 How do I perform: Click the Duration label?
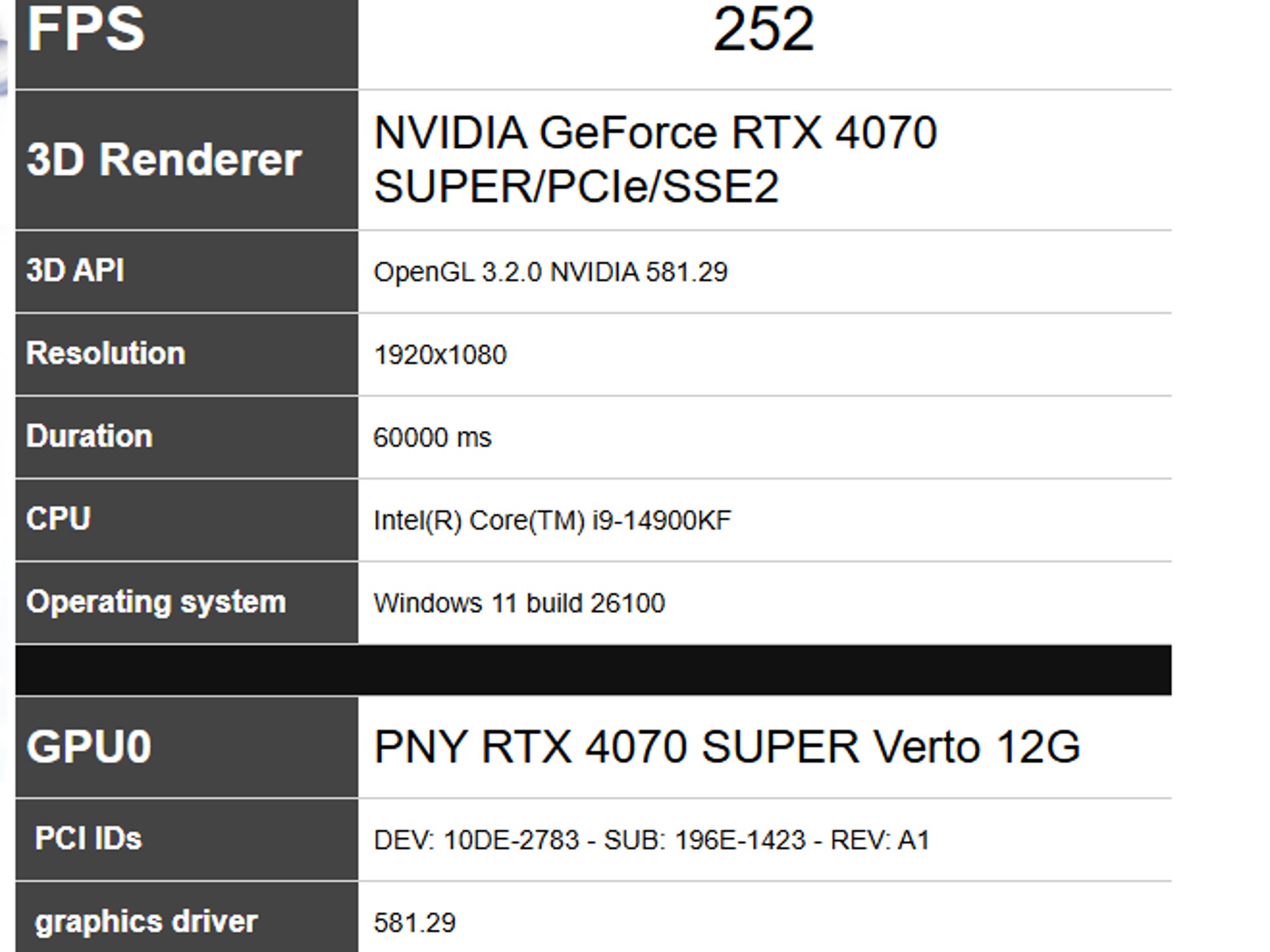coord(89,436)
